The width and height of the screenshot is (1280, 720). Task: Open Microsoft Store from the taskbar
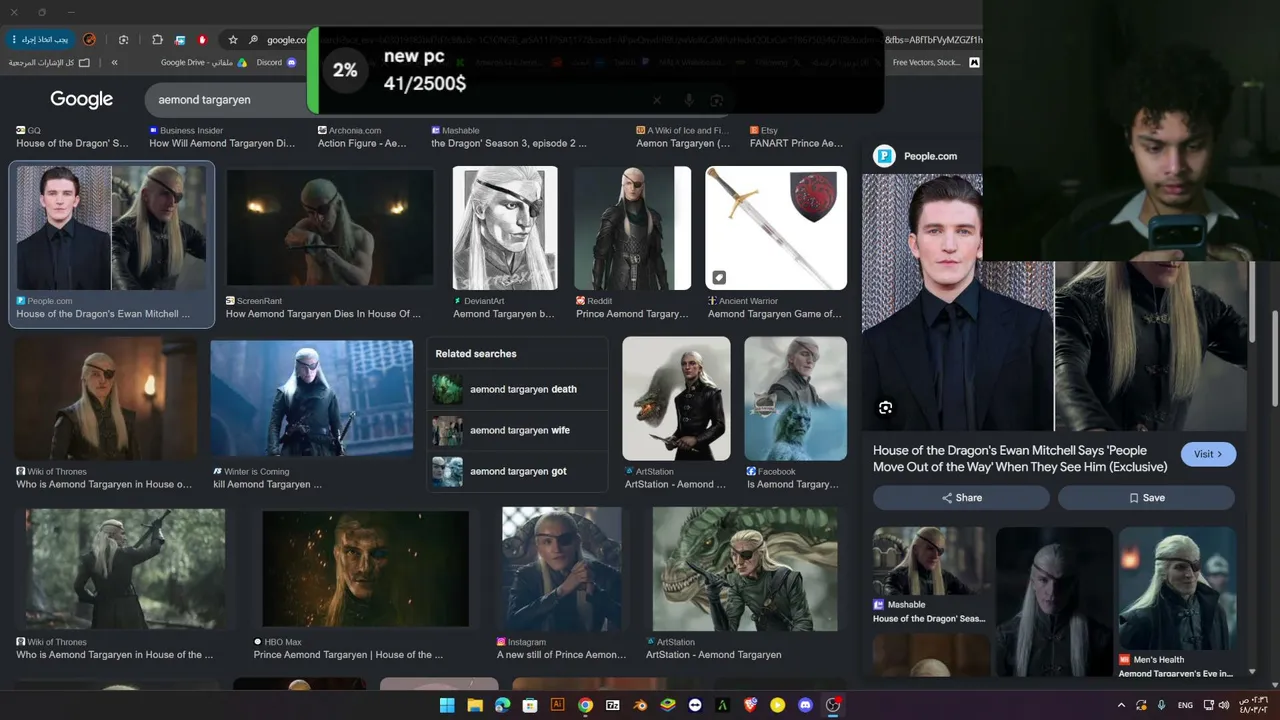click(x=530, y=705)
